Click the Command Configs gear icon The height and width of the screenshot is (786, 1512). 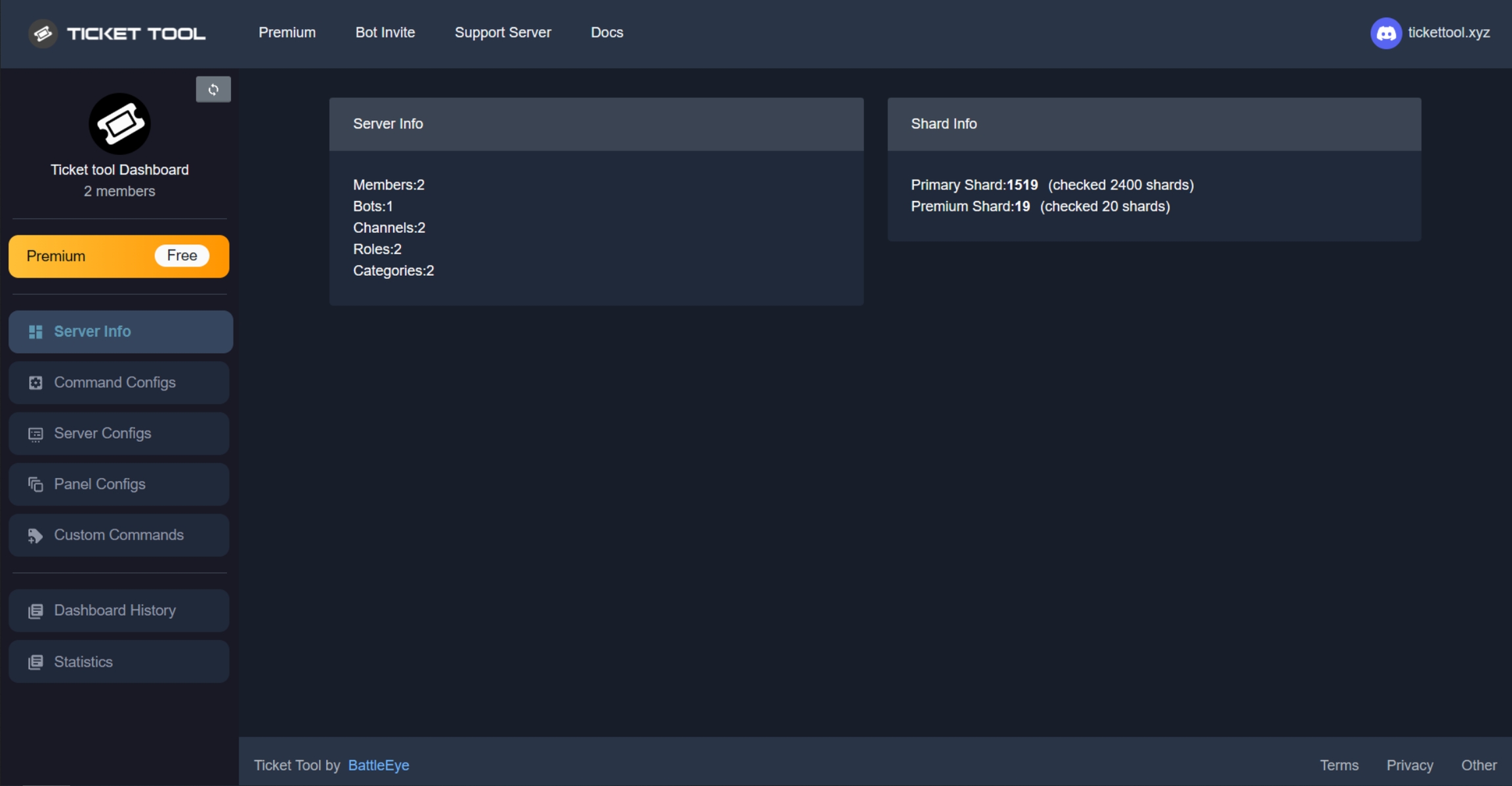(x=35, y=383)
